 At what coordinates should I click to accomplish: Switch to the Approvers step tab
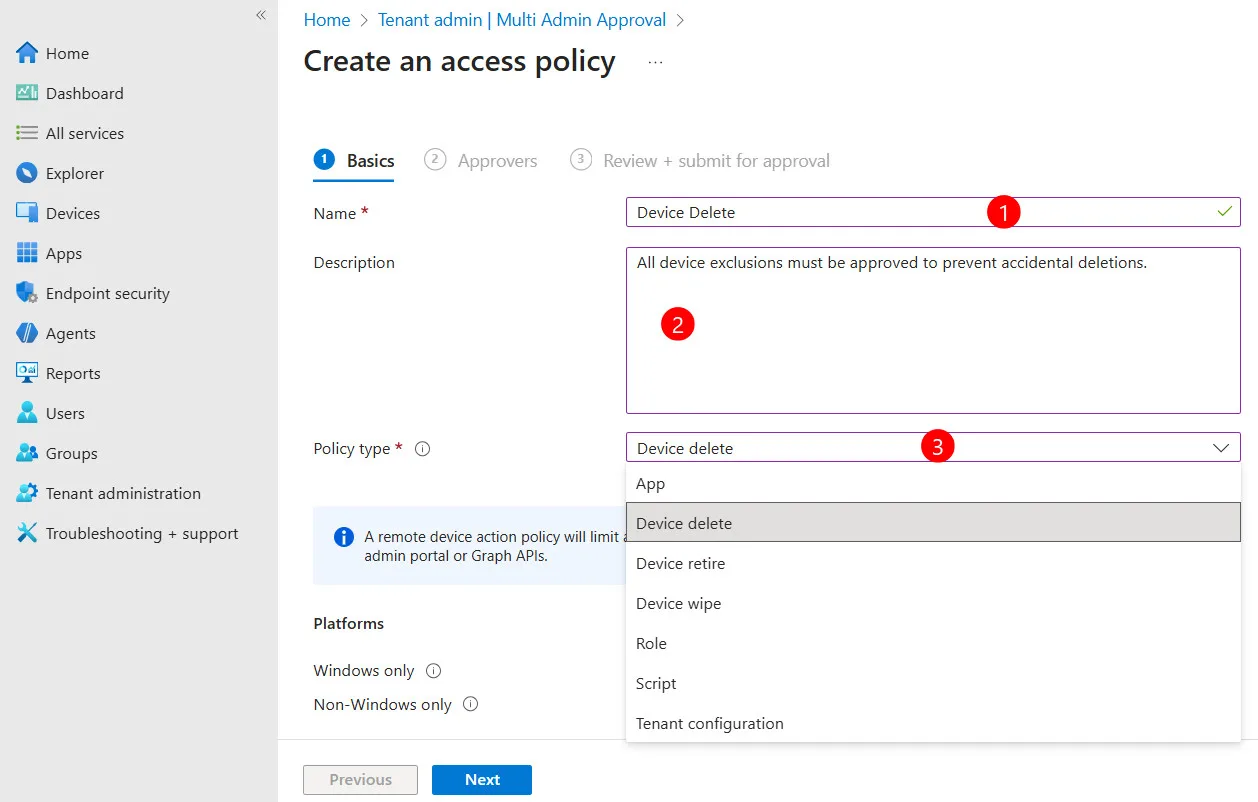pos(481,160)
